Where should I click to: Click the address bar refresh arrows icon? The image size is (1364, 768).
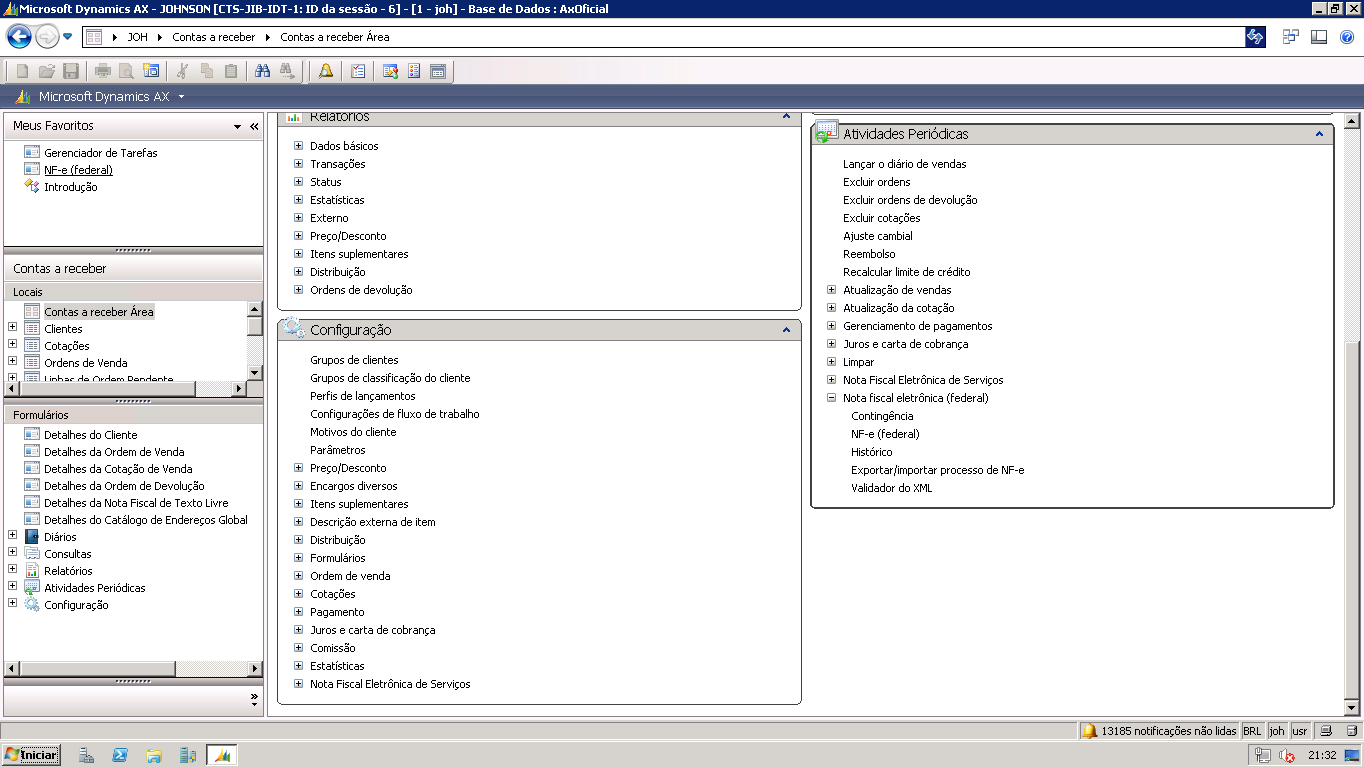click(x=1255, y=37)
